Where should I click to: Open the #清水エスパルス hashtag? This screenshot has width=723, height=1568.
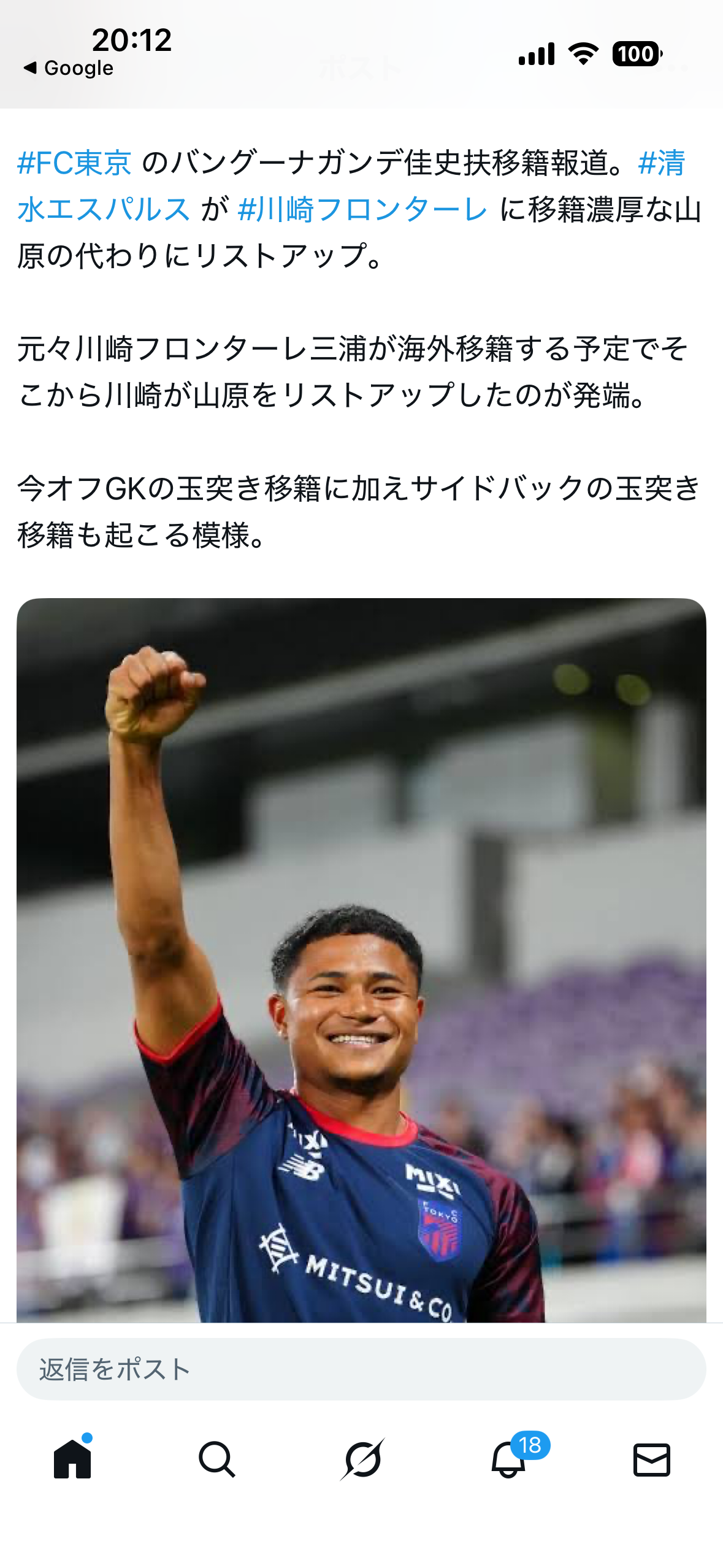(x=351, y=186)
